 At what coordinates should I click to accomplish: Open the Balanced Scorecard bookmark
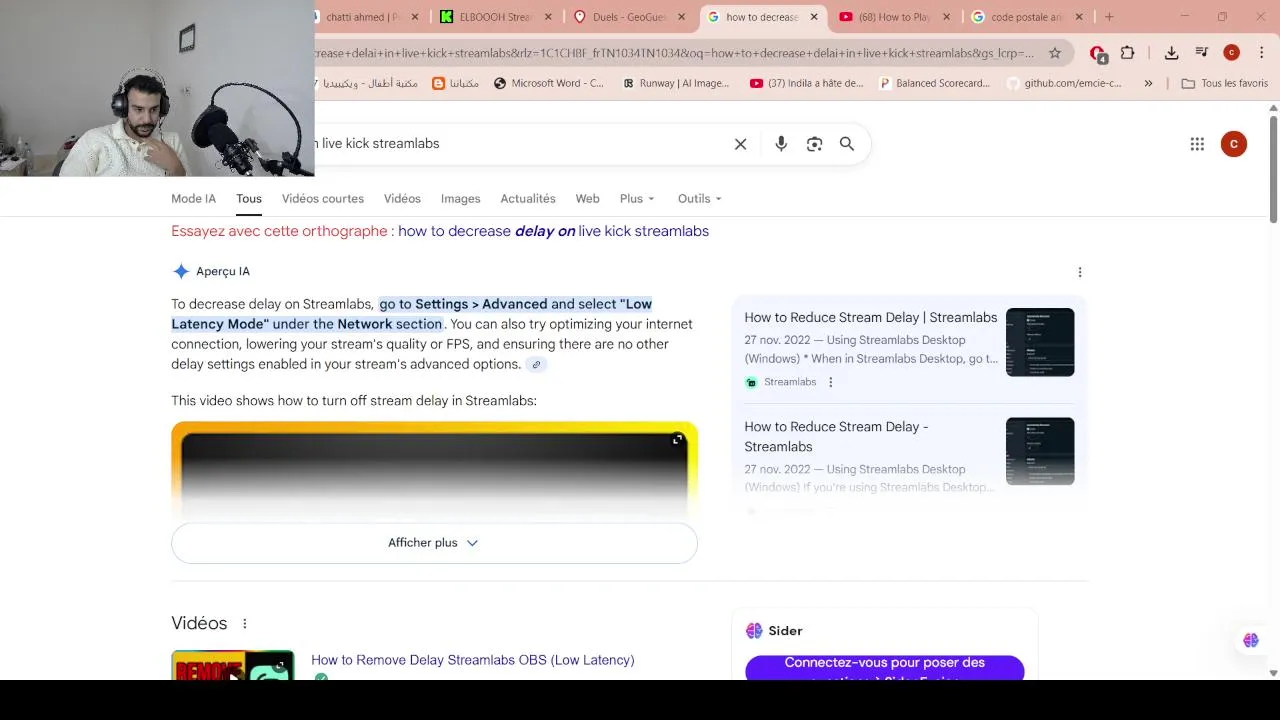point(934,84)
